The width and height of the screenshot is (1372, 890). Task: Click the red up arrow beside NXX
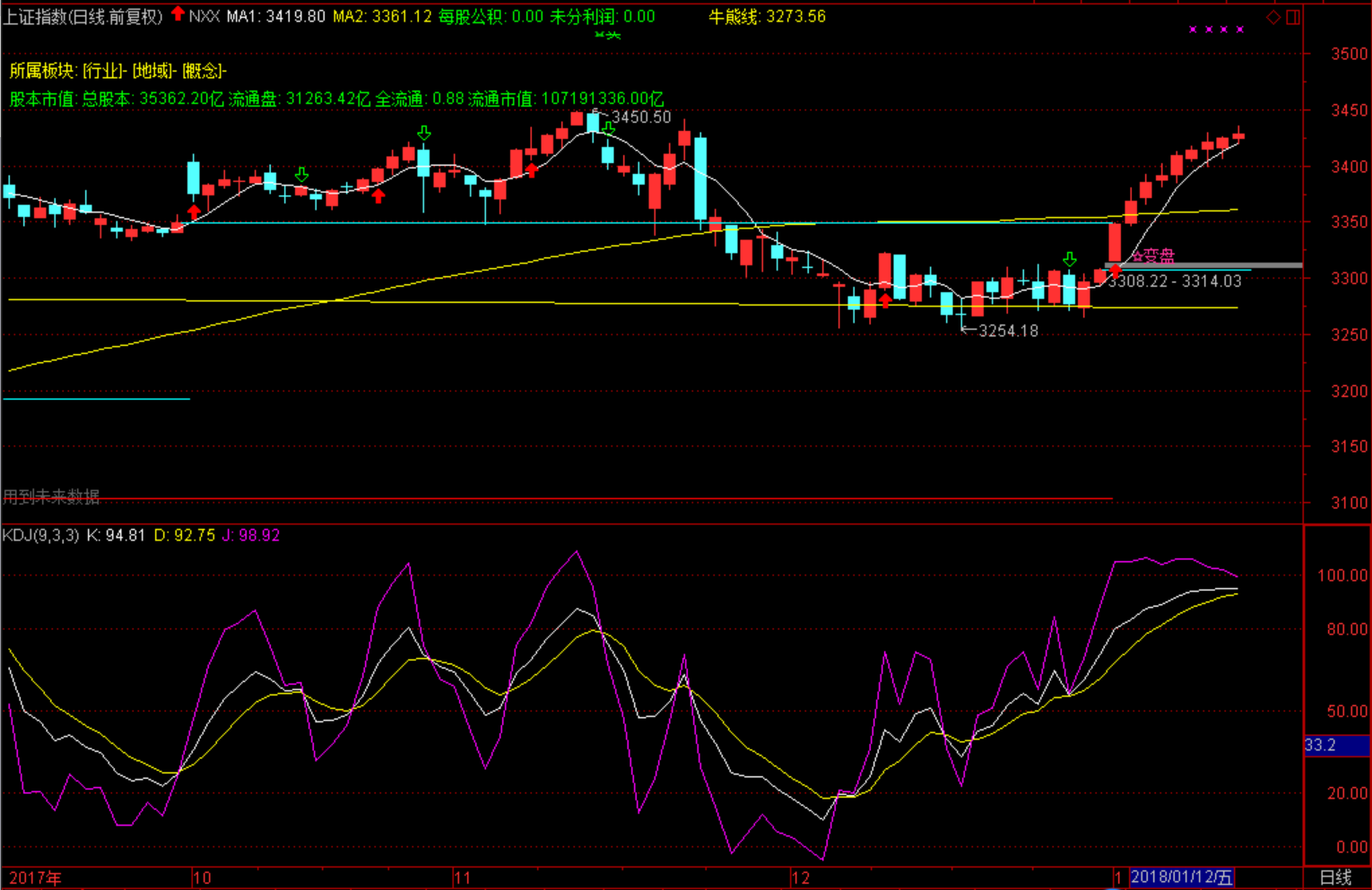[178, 14]
